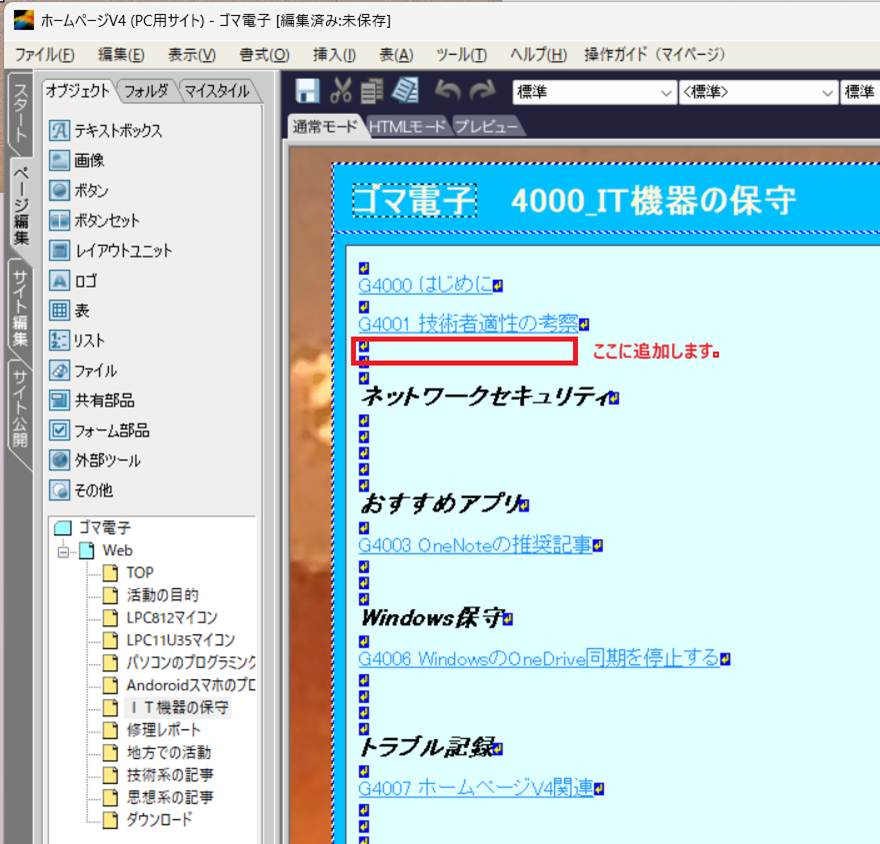Click the G4001 技術者適性の考察 link
Screen dimensions: 880x844
pos(468,323)
